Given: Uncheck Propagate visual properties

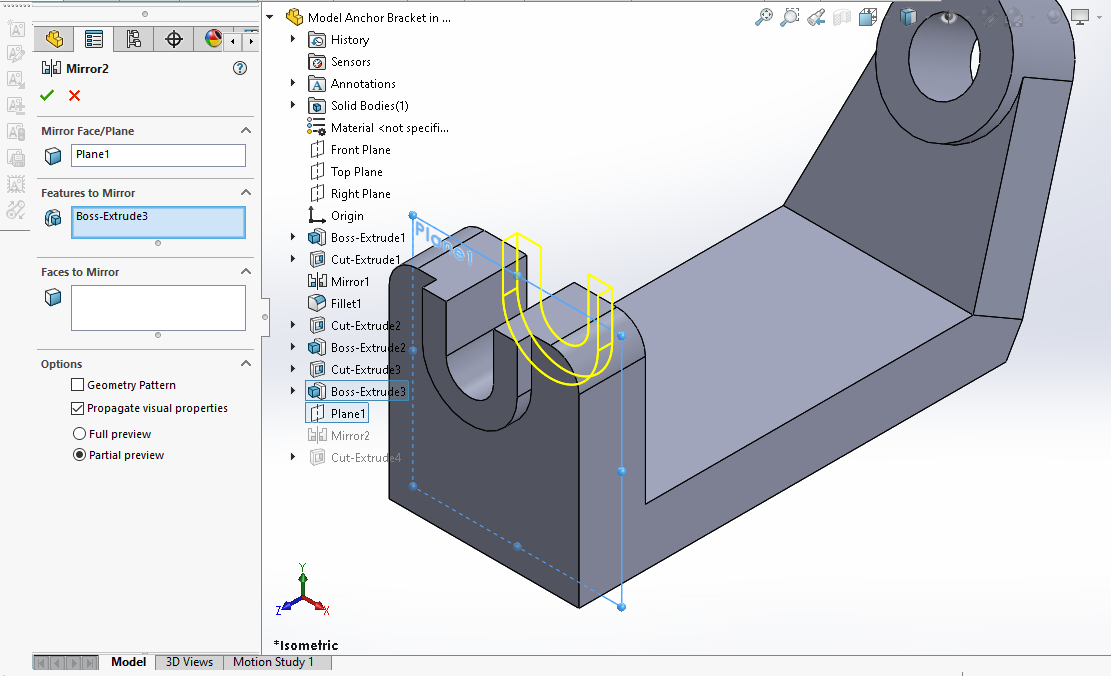Looking at the screenshot, I should point(78,408).
